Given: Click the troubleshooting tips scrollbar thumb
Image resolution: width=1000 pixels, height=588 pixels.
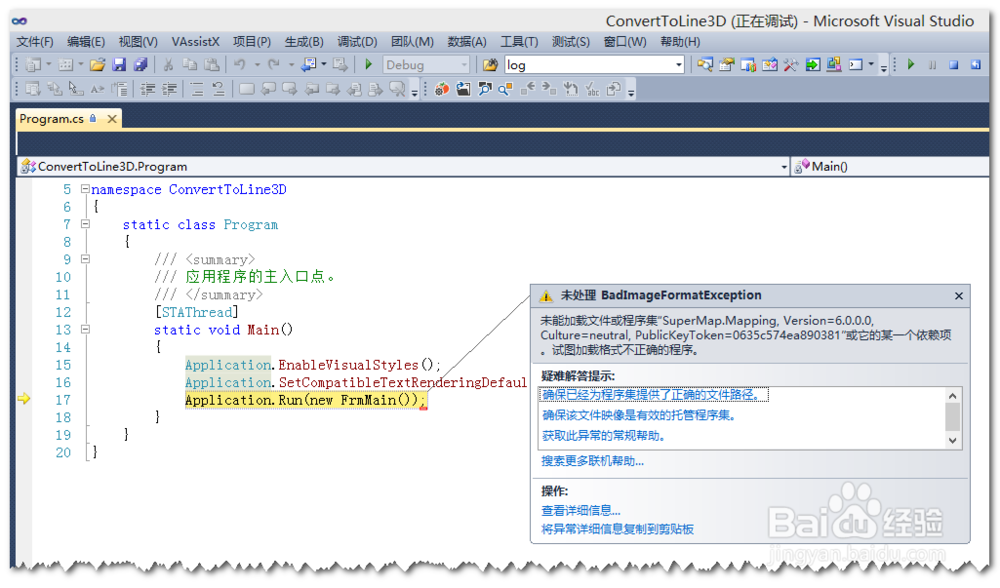Looking at the screenshot, I should tap(953, 417).
